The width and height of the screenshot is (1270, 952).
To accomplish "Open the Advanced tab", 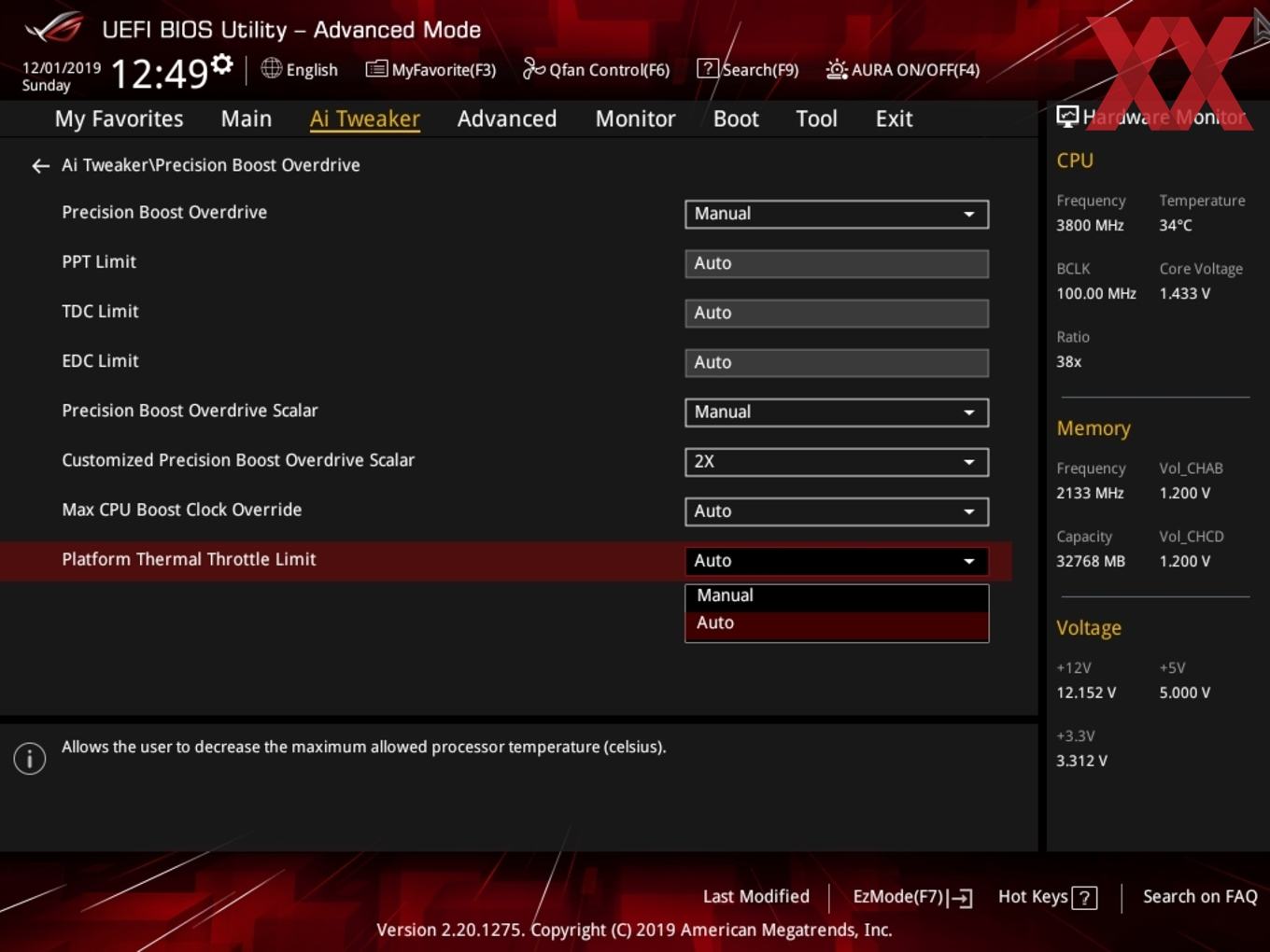I will coord(507,119).
